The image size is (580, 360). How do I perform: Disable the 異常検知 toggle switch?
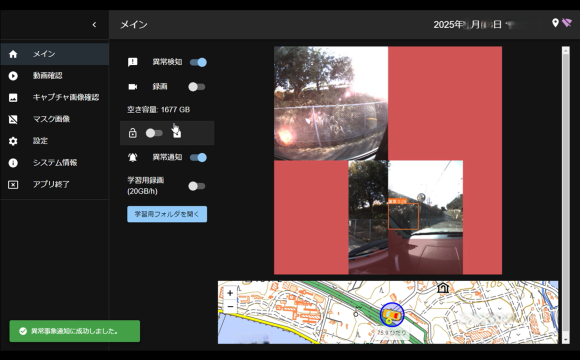tap(198, 62)
